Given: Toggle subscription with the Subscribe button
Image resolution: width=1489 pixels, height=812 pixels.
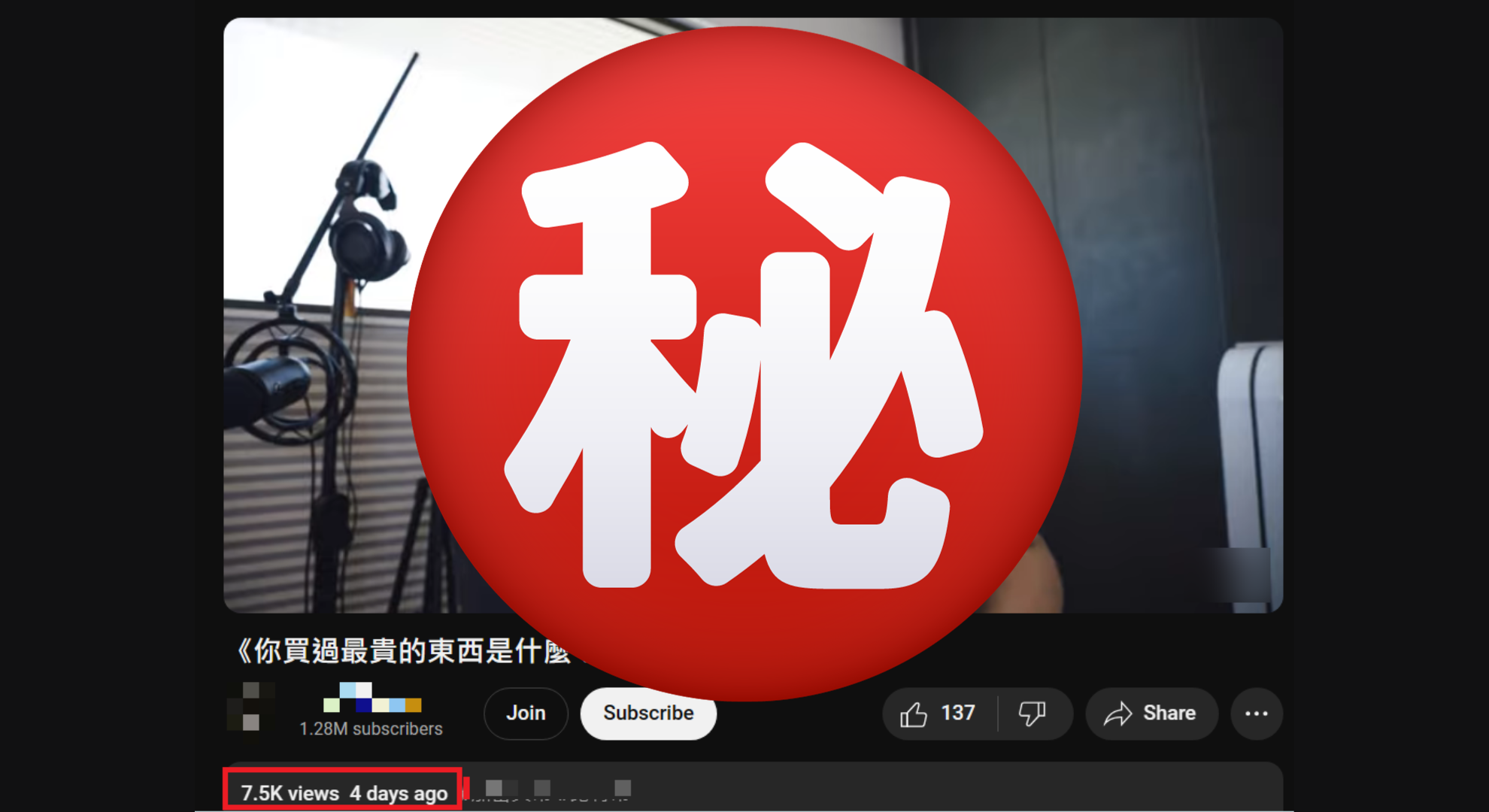Looking at the screenshot, I should click(x=647, y=714).
